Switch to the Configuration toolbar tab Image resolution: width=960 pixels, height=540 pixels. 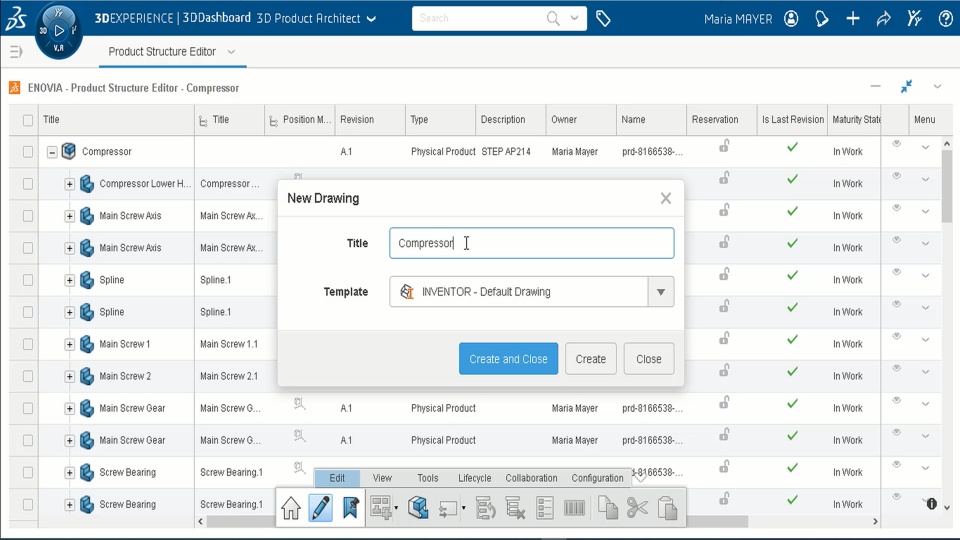pyautogui.click(x=597, y=478)
